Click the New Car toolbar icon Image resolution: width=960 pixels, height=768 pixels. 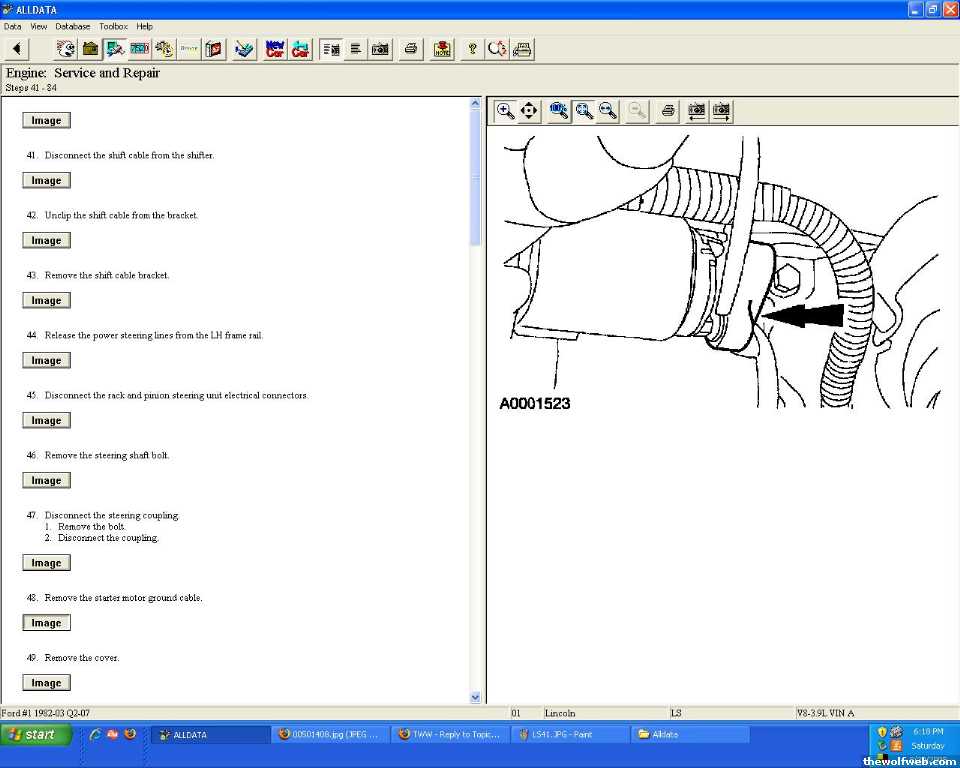(x=275, y=49)
